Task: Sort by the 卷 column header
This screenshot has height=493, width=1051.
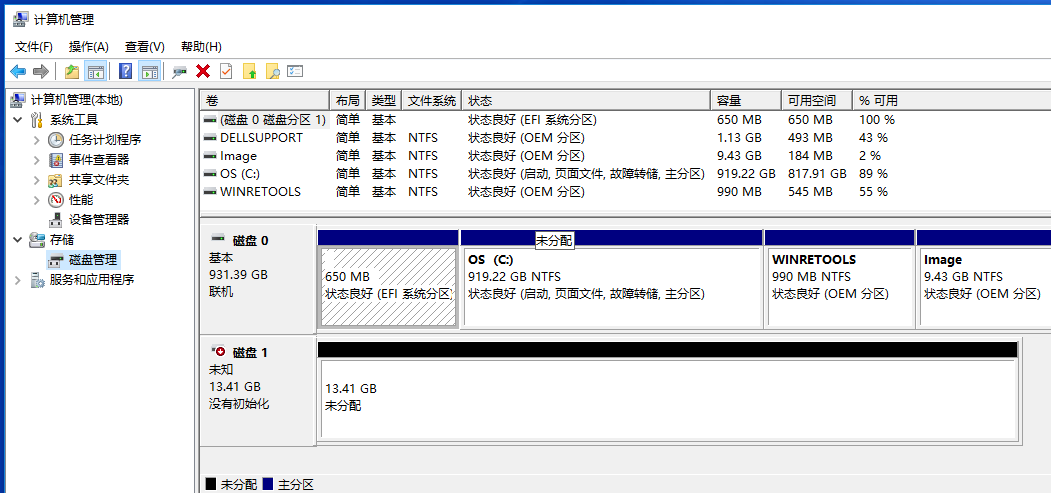Action: (x=265, y=100)
